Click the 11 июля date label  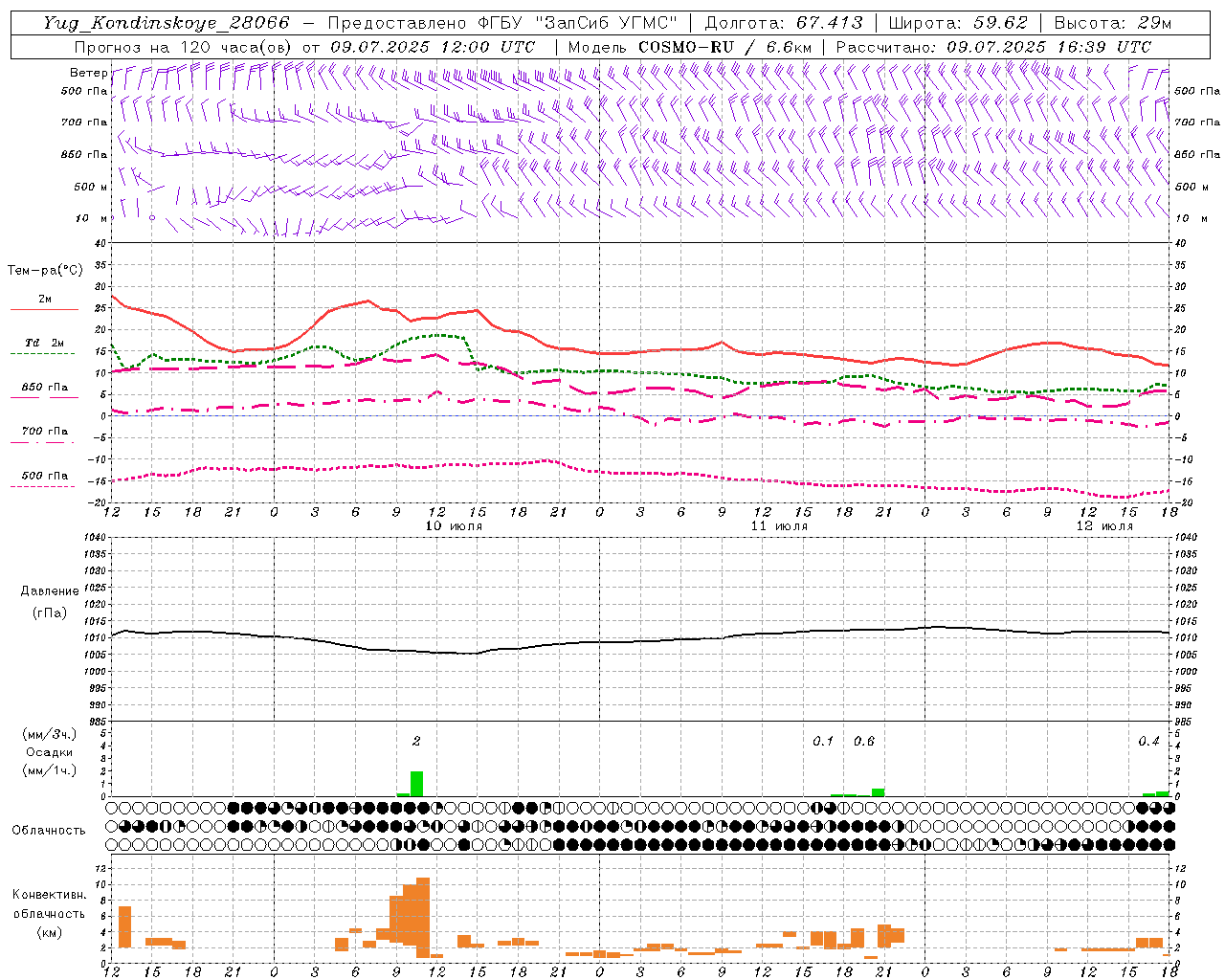tap(779, 526)
